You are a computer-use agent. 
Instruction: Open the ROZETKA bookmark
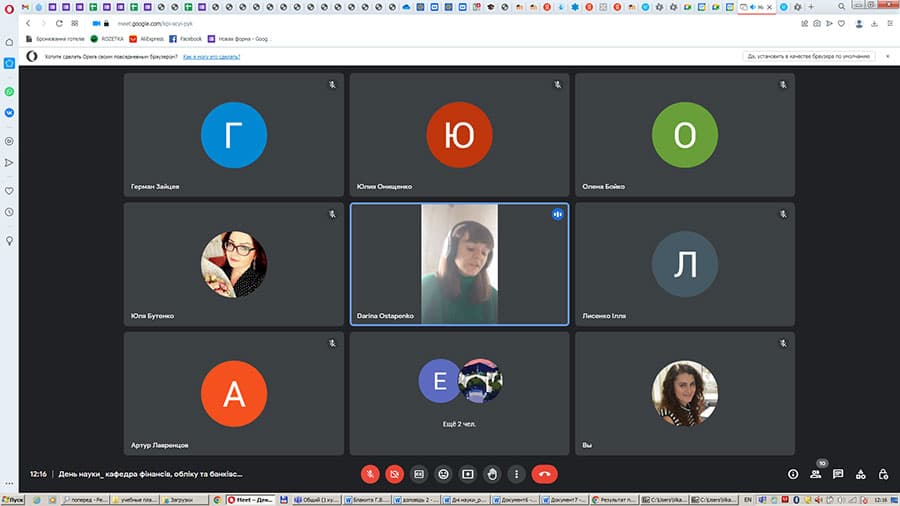tap(107, 39)
